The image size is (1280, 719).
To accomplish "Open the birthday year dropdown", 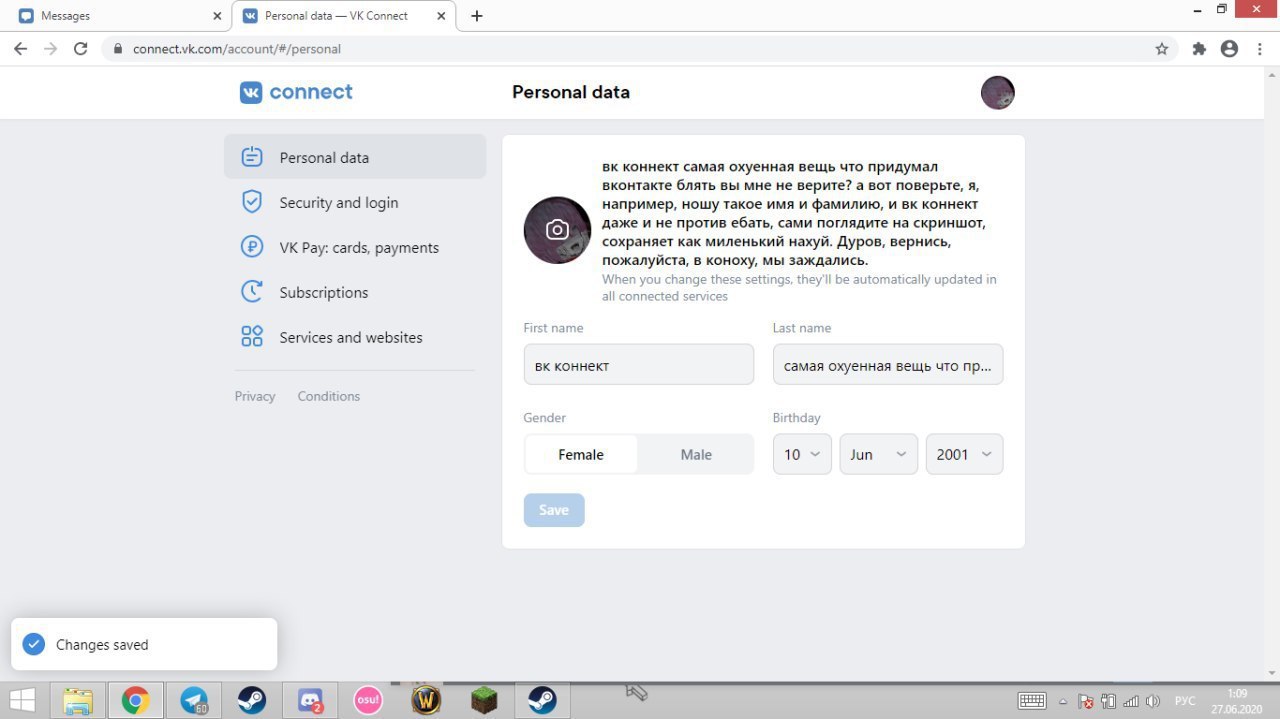I will coord(964,454).
